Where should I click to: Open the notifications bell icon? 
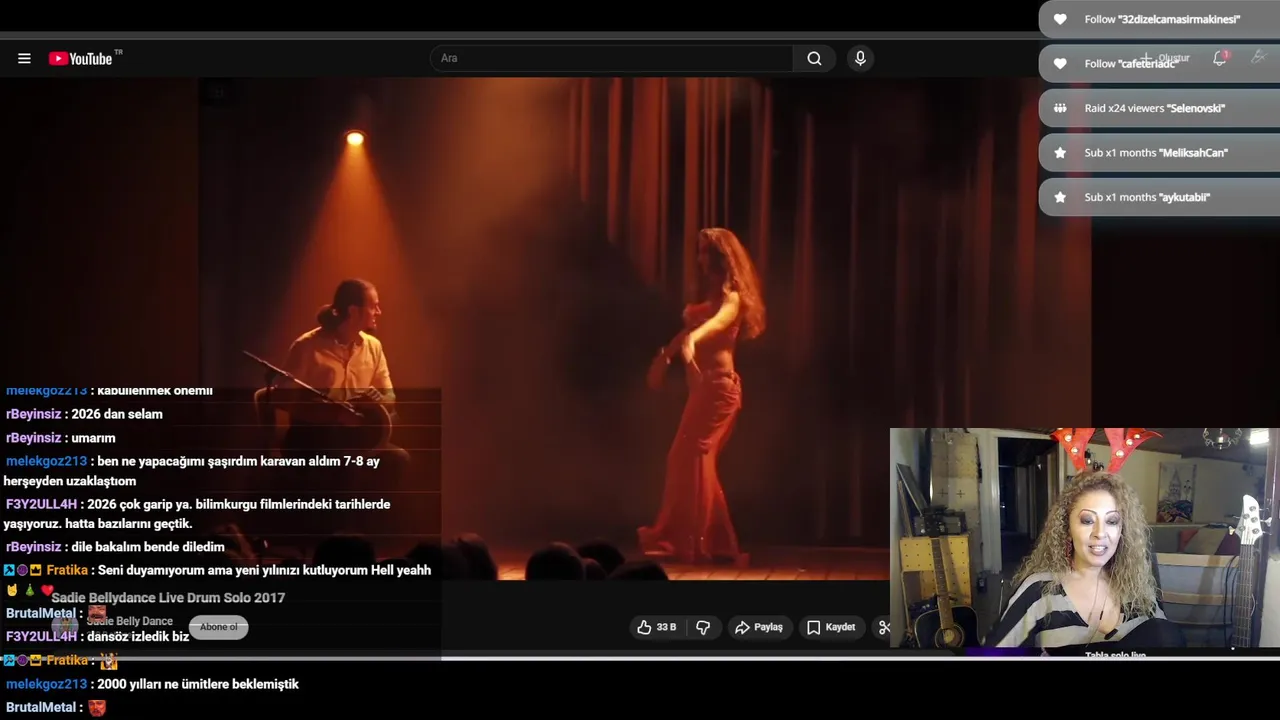point(1219,58)
